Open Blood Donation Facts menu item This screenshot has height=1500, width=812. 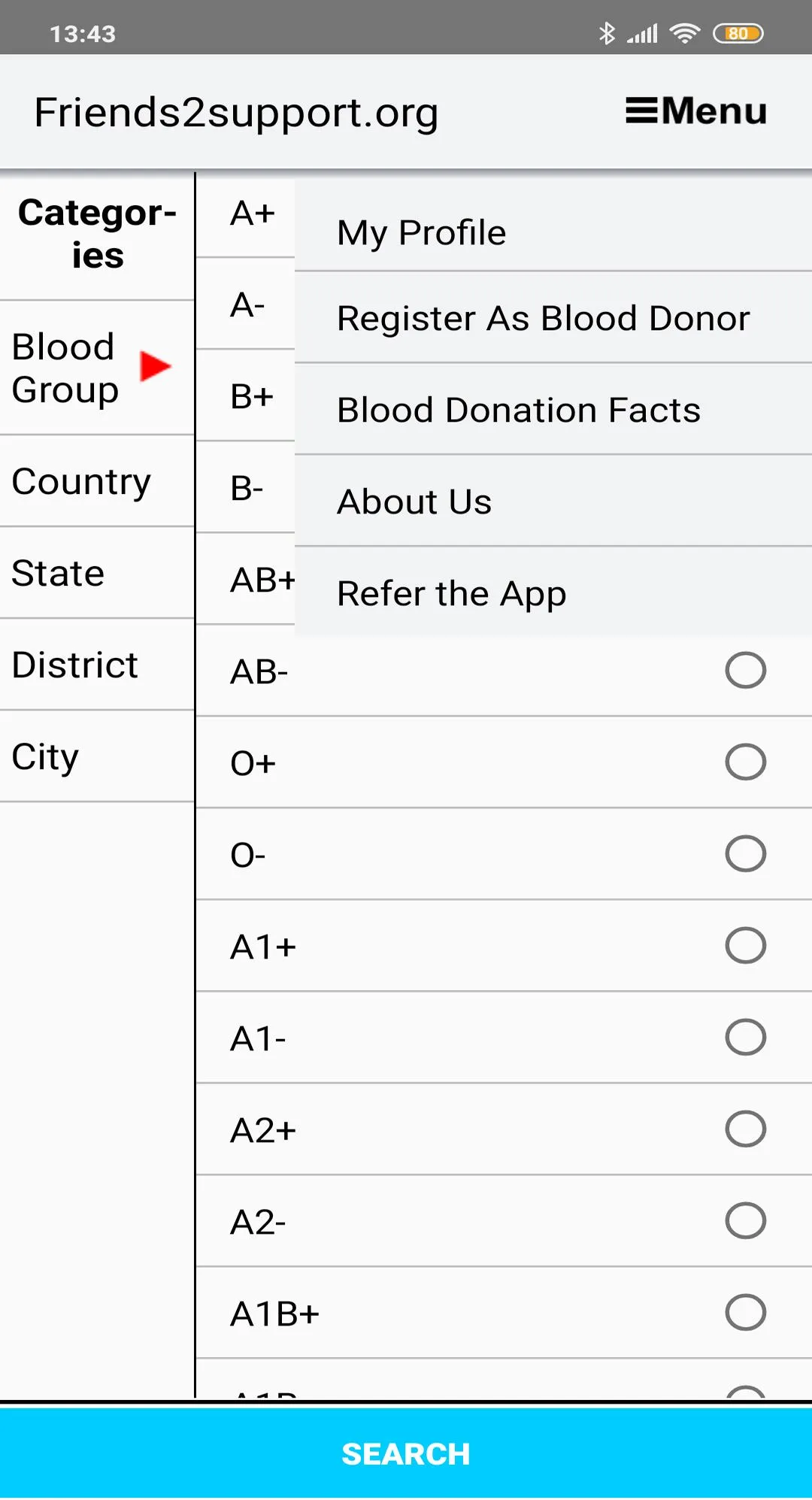[x=519, y=411]
